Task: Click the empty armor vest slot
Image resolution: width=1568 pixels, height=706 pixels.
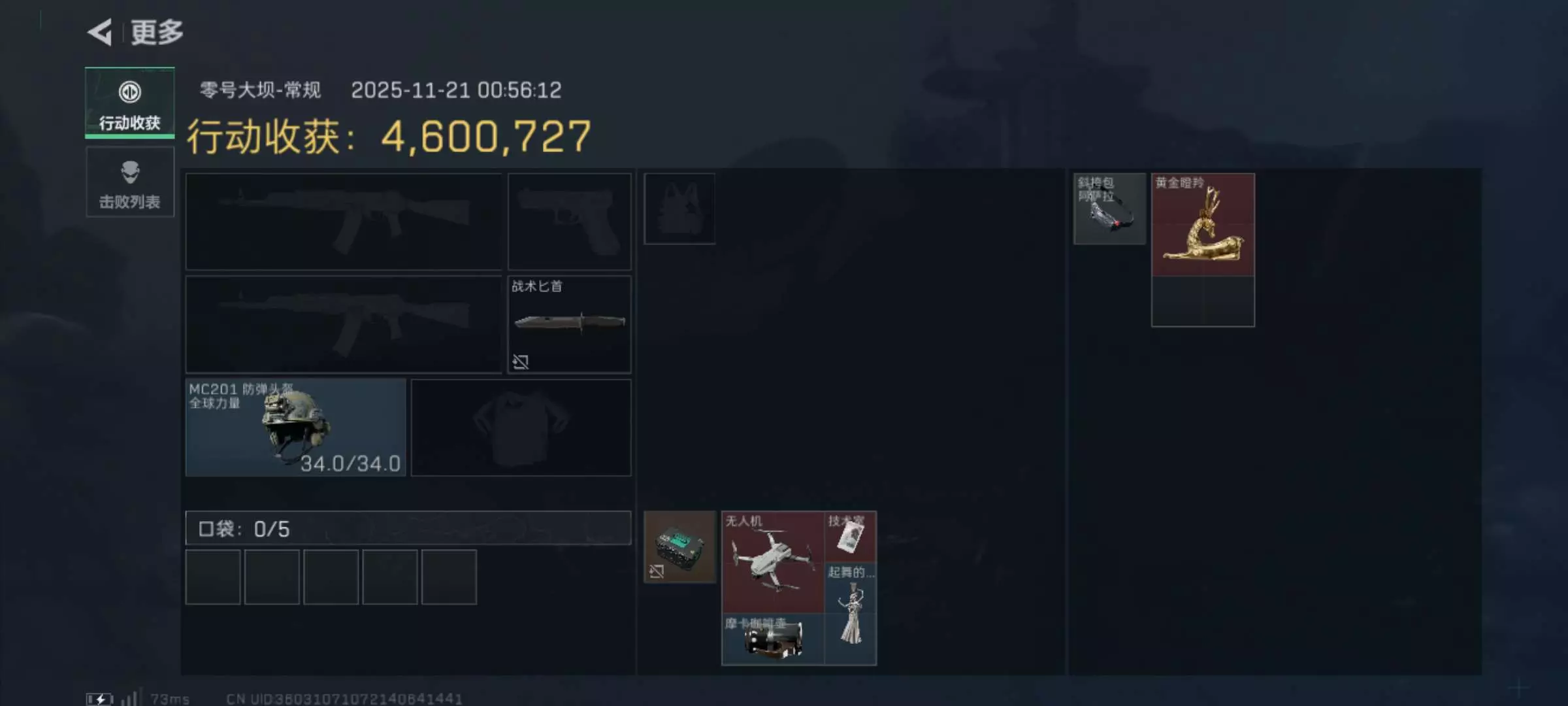Action: click(679, 209)
